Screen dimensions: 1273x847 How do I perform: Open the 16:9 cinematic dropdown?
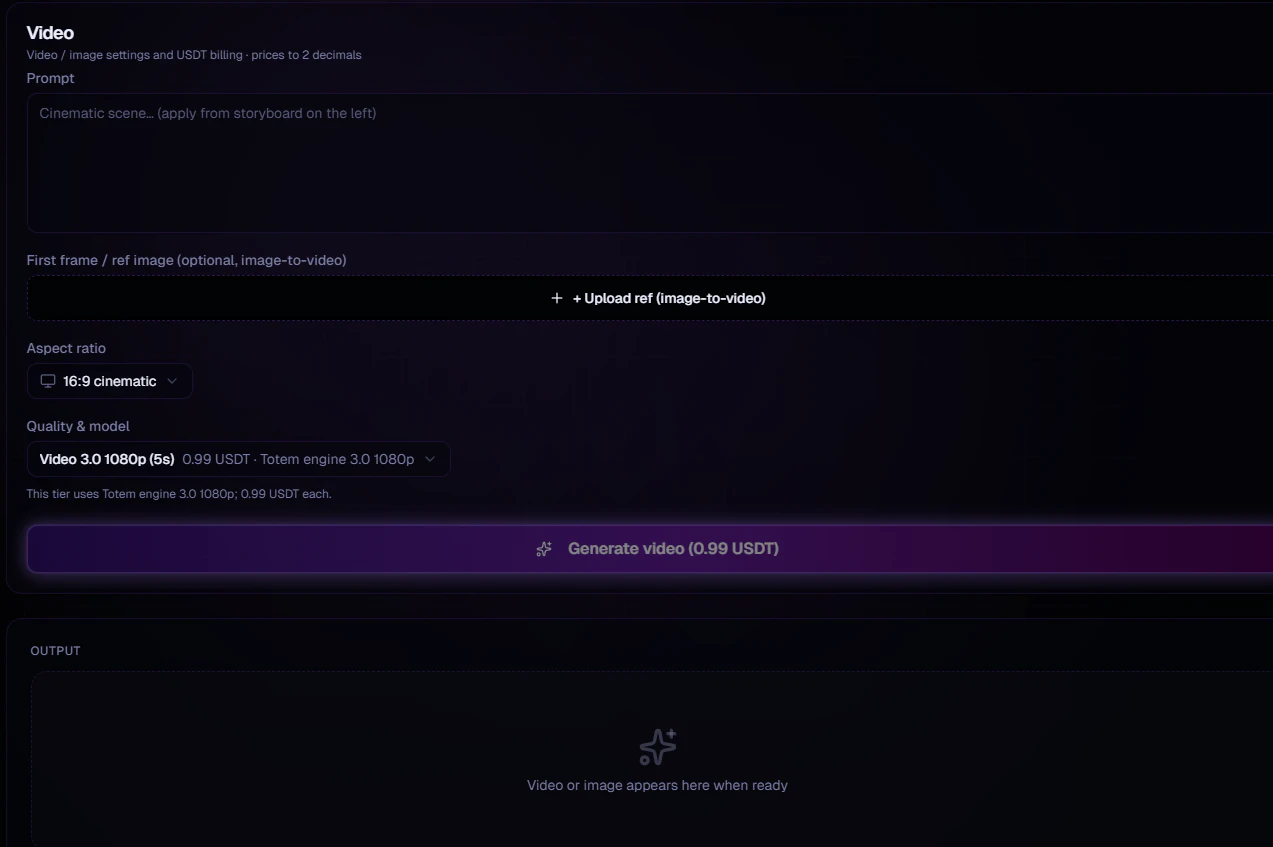(110, 381)
